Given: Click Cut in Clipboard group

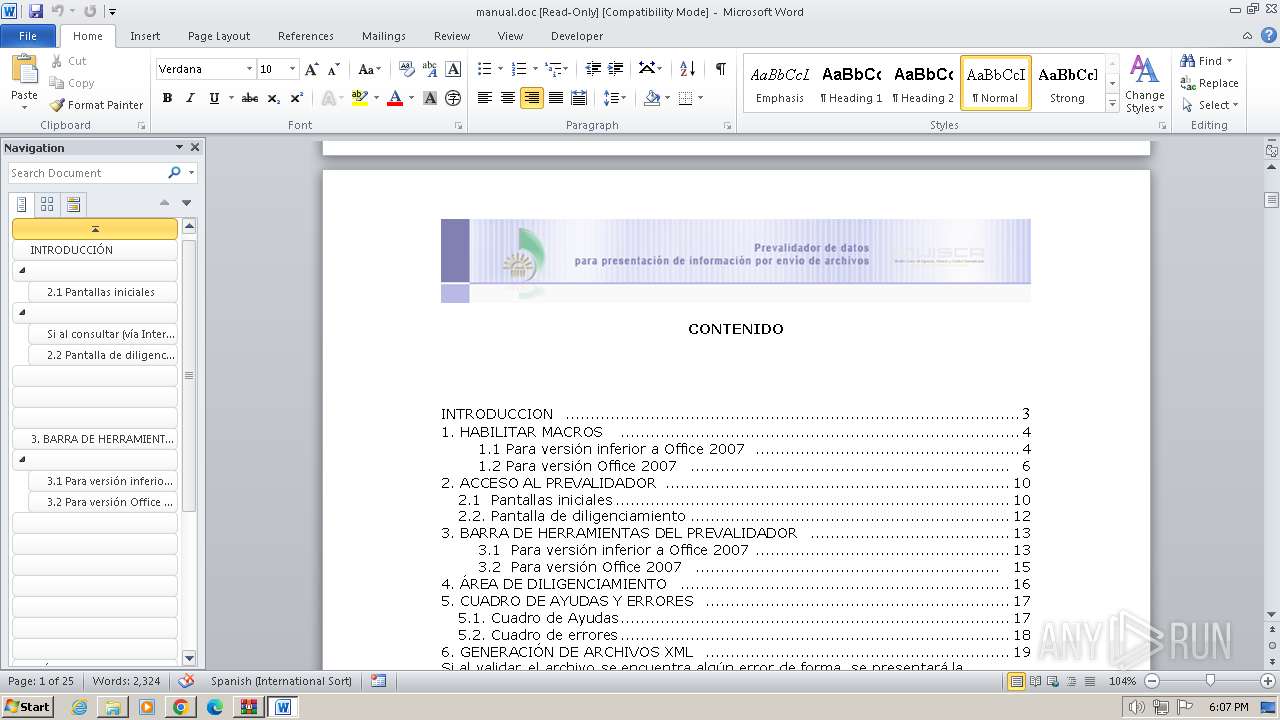Looking at the screenshot, I should (x=68, y=61).
